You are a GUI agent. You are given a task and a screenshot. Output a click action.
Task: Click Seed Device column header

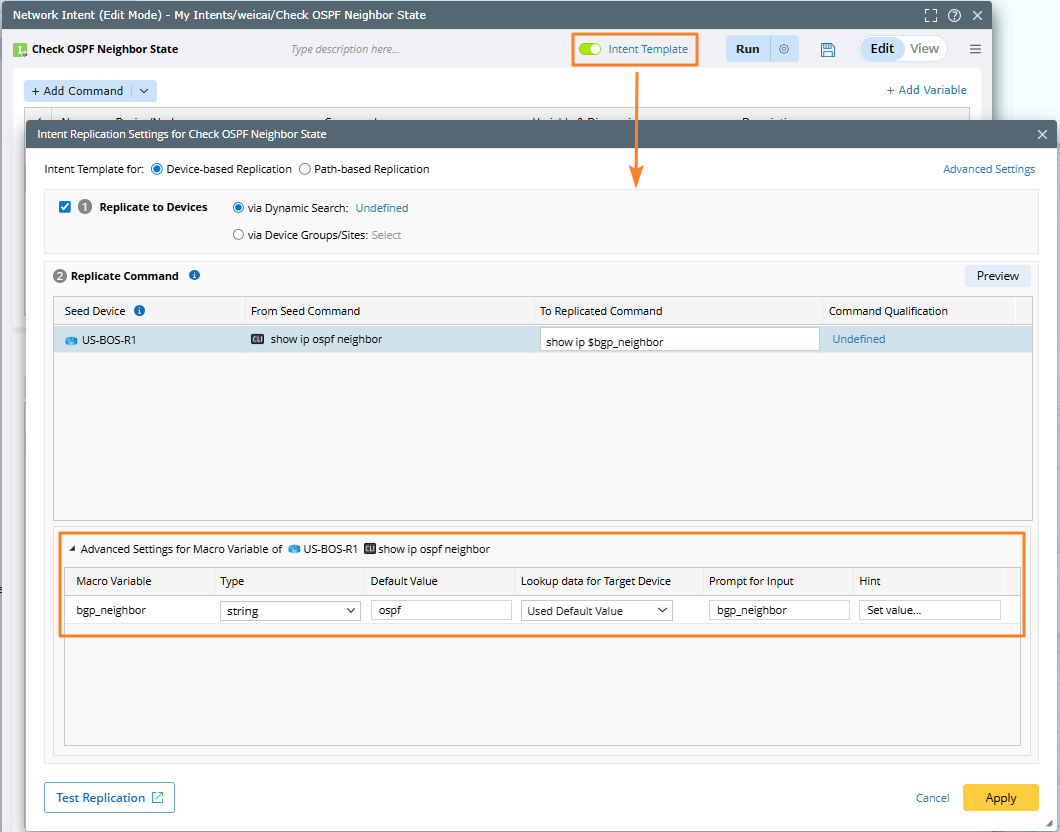149,311
